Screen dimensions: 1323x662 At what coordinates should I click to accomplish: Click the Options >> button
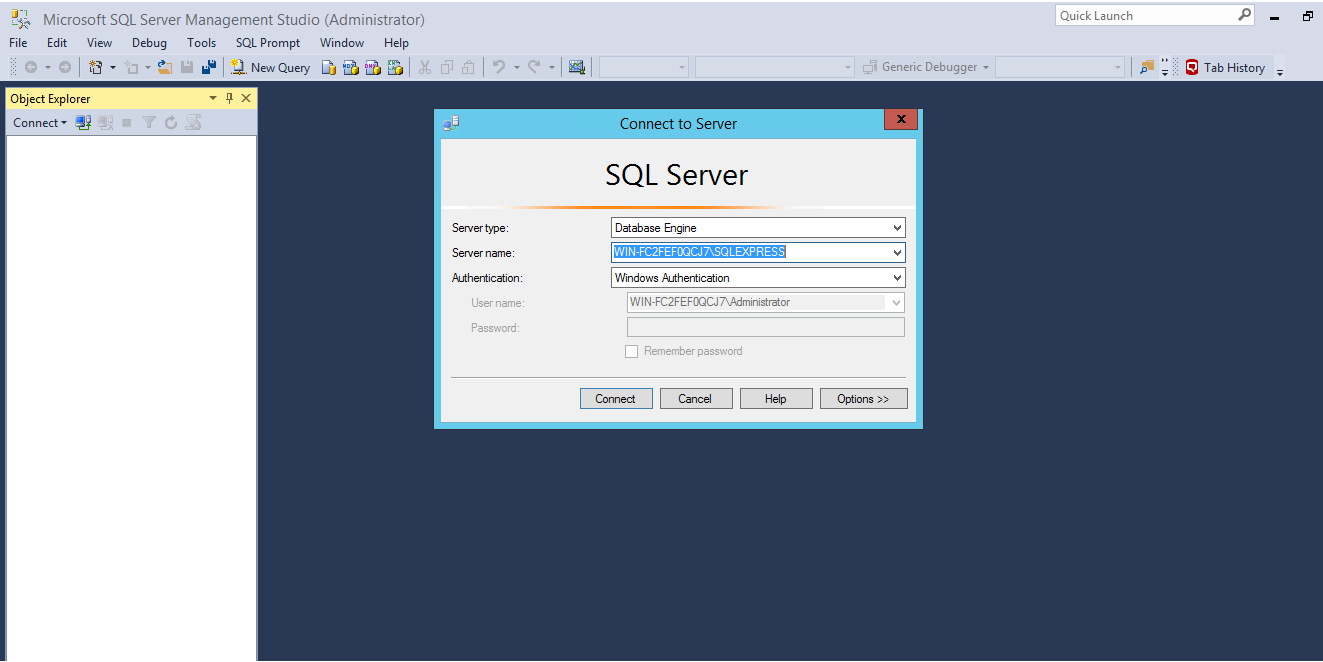pos(863,399)
